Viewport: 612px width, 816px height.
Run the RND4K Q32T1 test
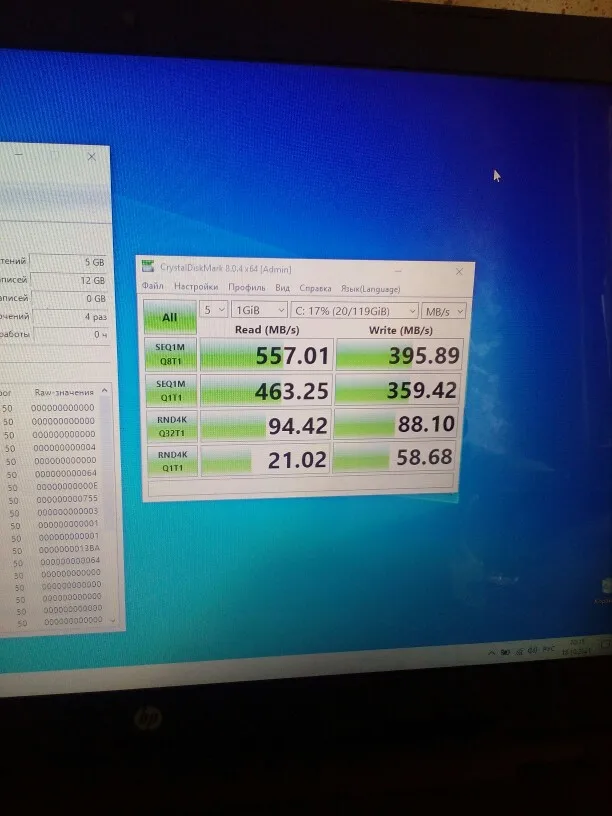[x=172, y=426]
